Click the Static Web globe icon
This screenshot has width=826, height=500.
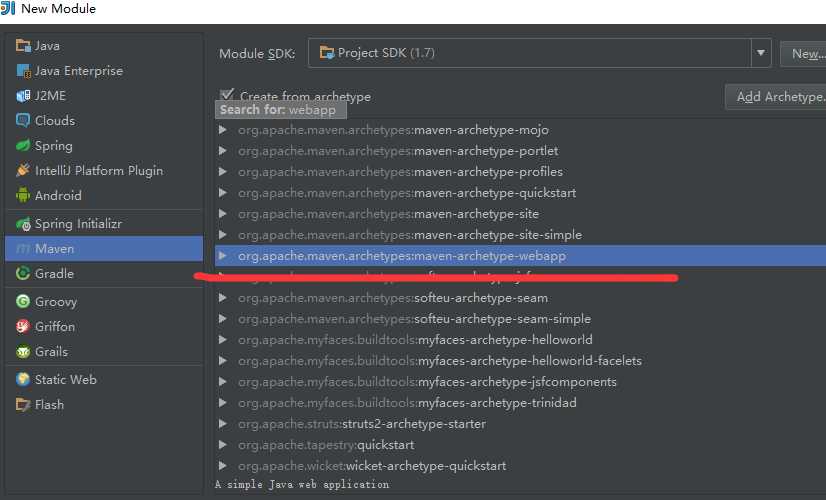pos(23,379)
